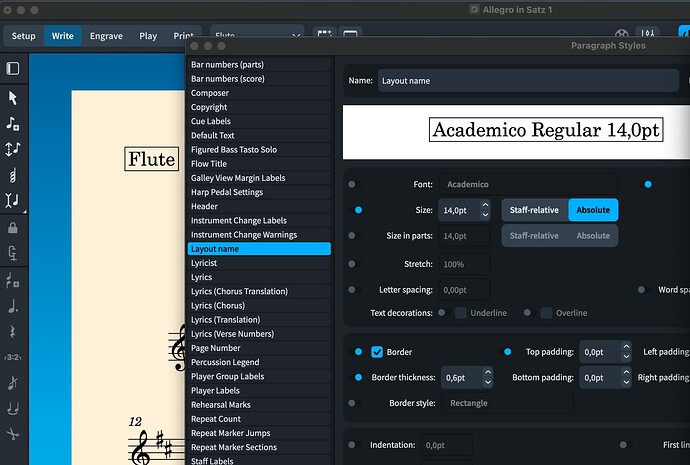The width and height of the screenshot is (690, 465).
Task: Click the Border thickness stepper arrows
Action: [x=488, y=377]
